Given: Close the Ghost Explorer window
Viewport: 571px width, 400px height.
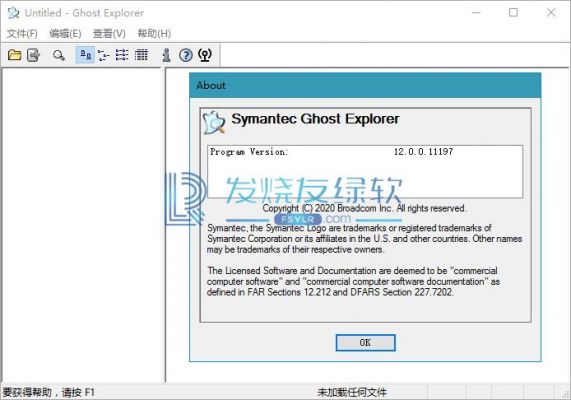Looking at the screenshot, I should tap(551, 13).
